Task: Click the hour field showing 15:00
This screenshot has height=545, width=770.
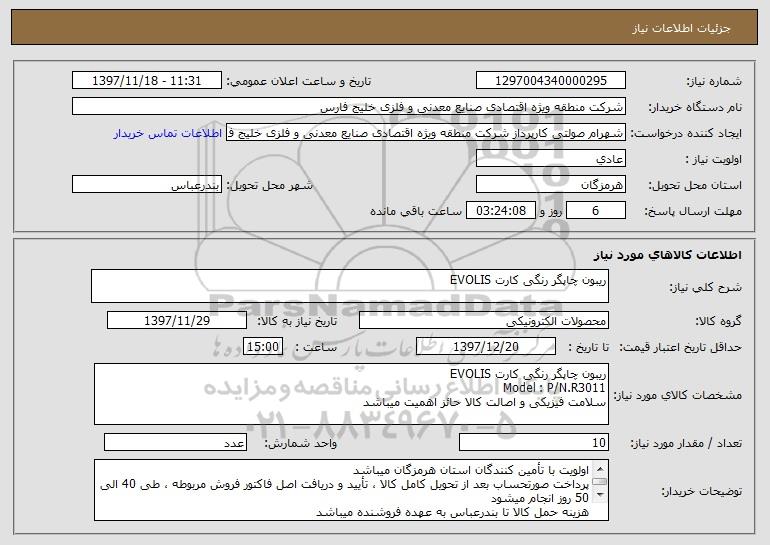Action: 263,347
